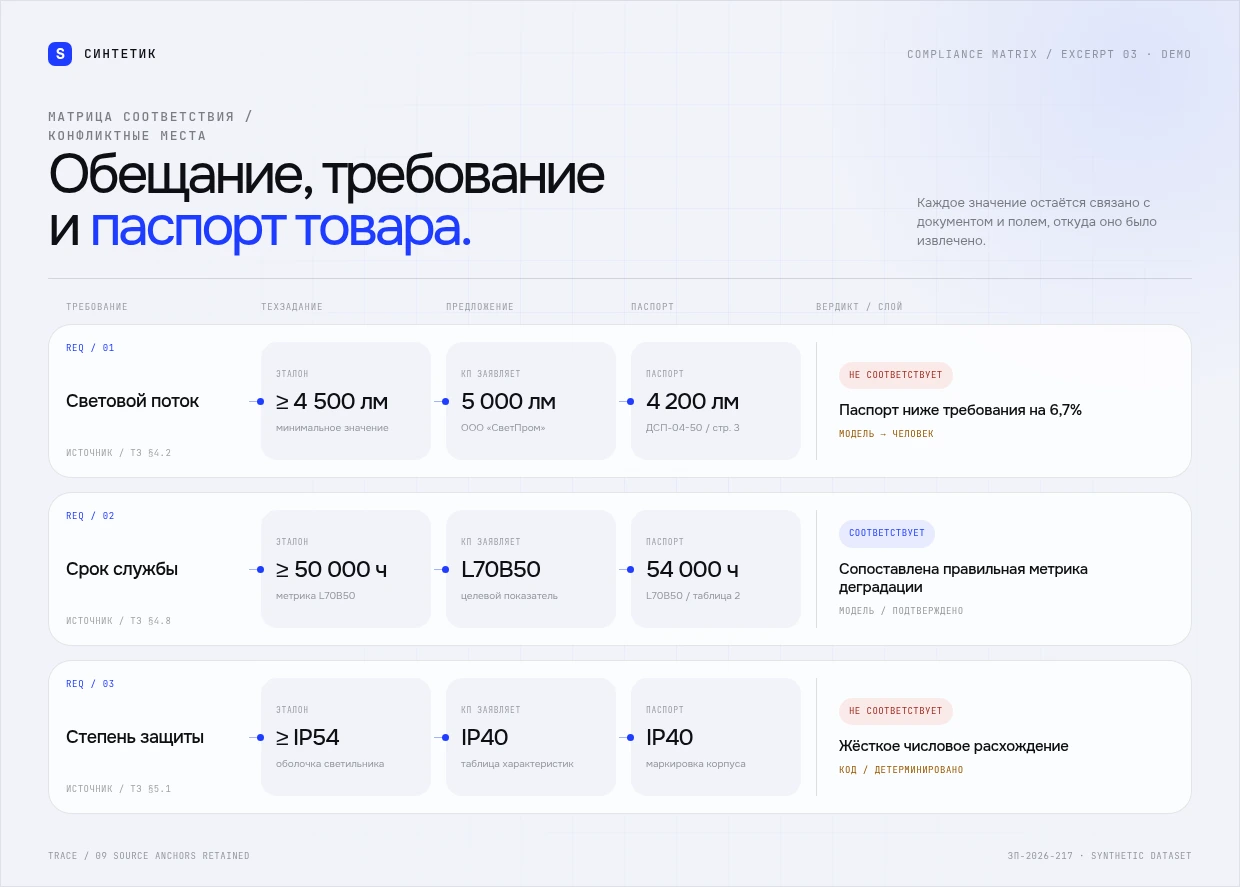Select the 'Срок службы' requirement

122,569
